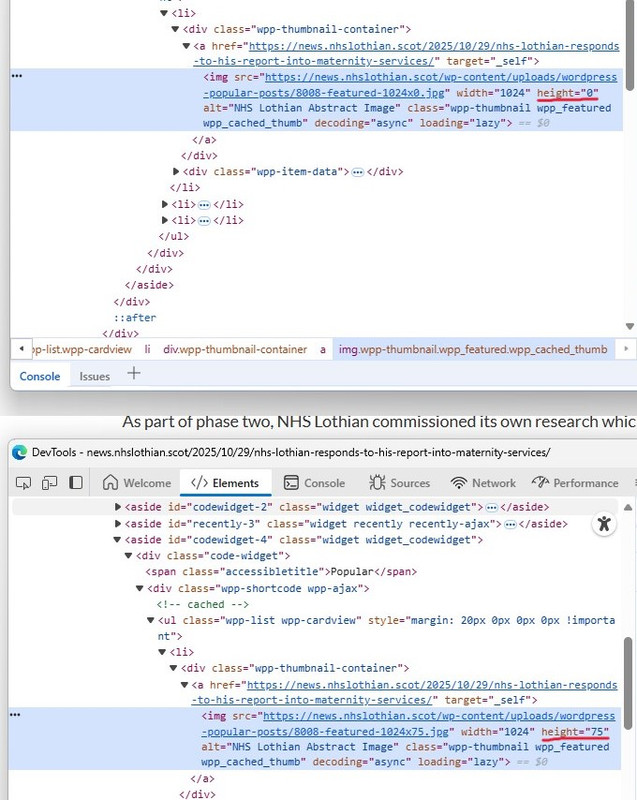Click the ellipsis badge in the first collapsed li row

pos(204,205)
